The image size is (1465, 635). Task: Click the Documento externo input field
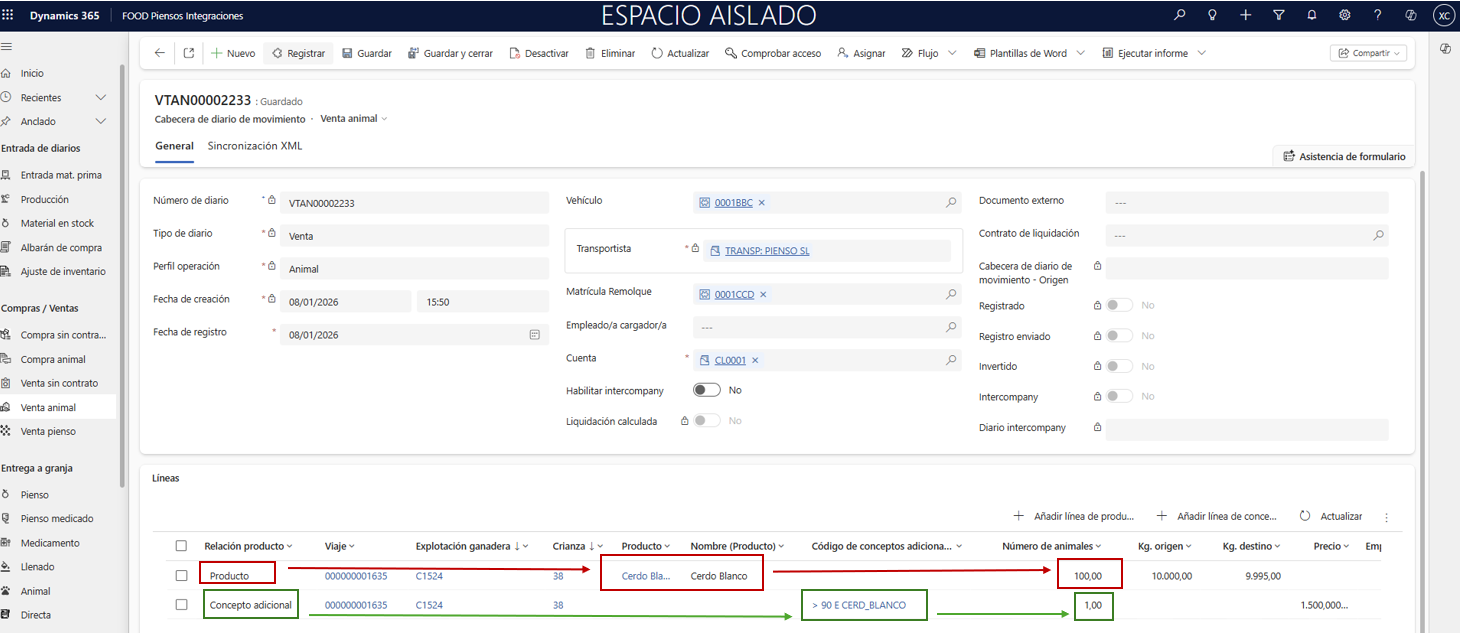pyautogui.click(x=1246, y=203)
